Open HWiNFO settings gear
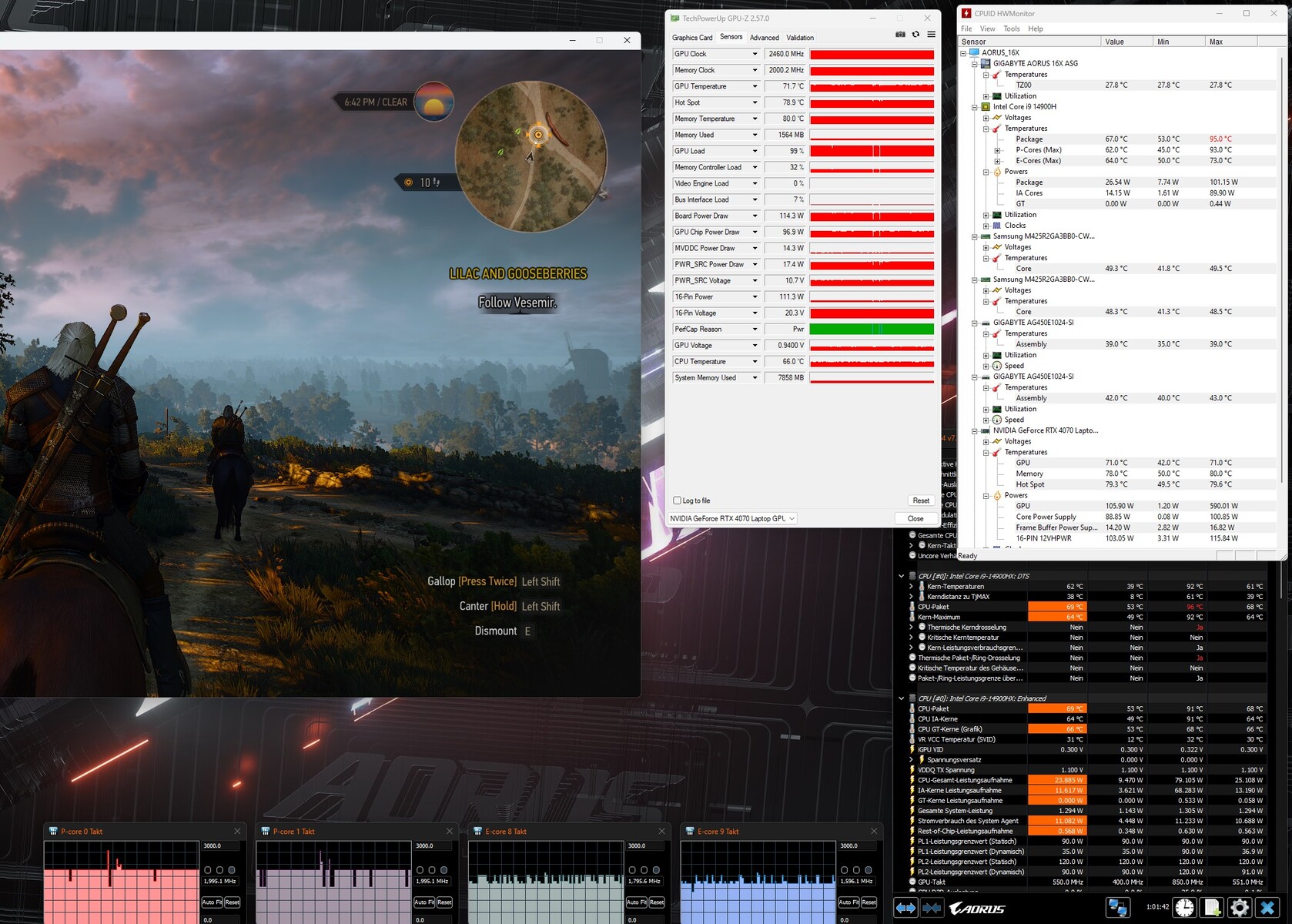The image size is (1292, 924). (x=1240, y=909)
